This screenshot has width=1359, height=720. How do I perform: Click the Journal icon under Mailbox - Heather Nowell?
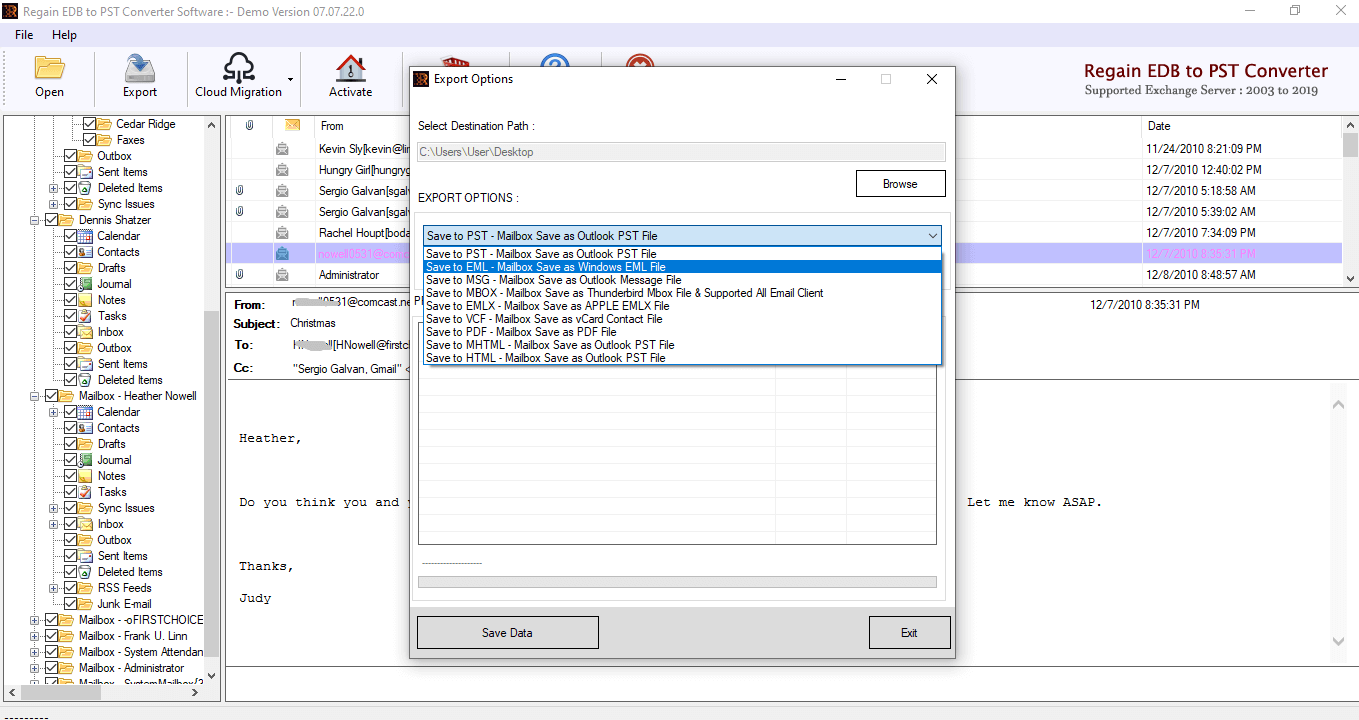(86, 460)
